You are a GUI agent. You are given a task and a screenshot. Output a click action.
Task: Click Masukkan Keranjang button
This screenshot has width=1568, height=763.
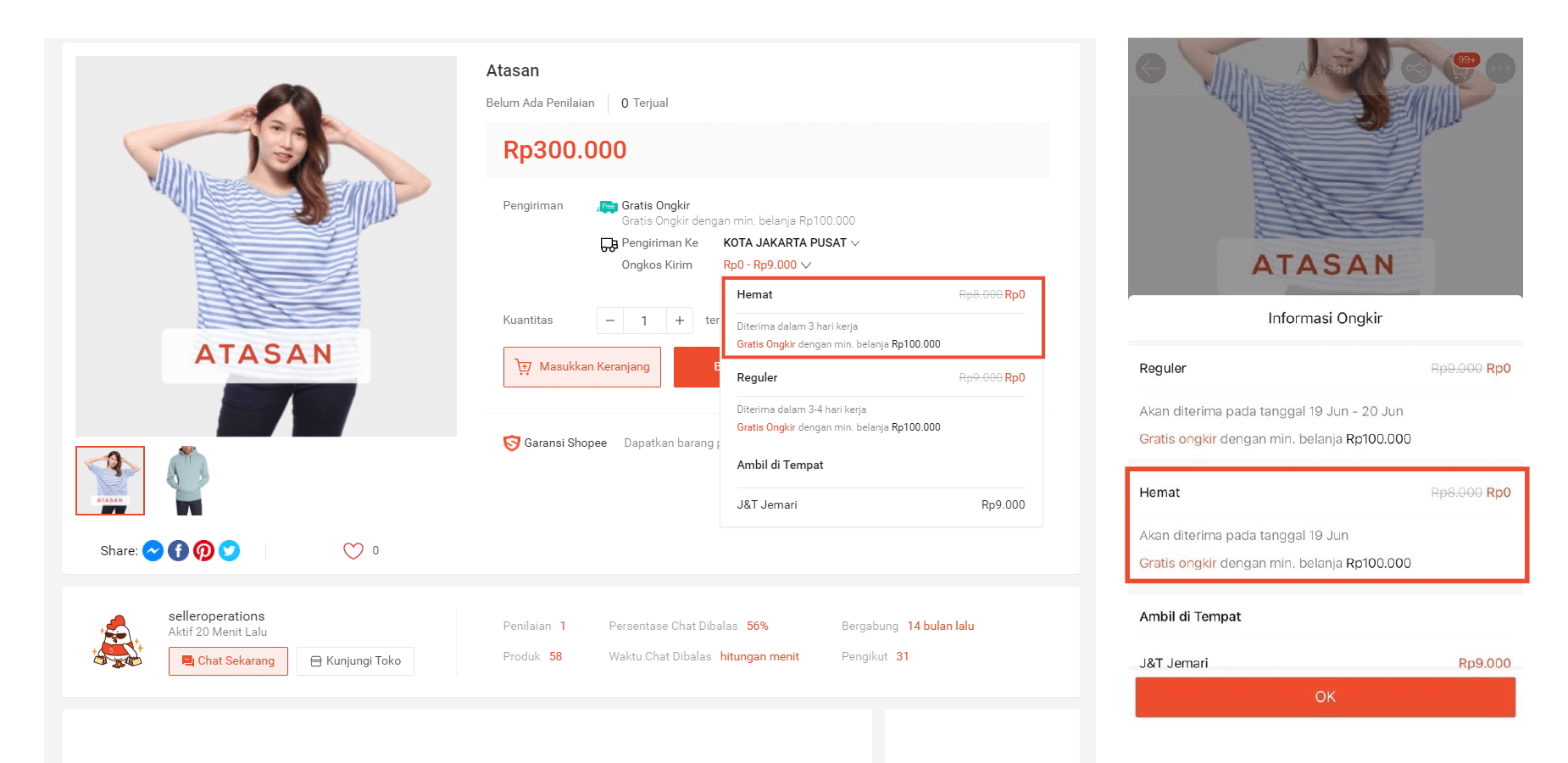[581, 367]
